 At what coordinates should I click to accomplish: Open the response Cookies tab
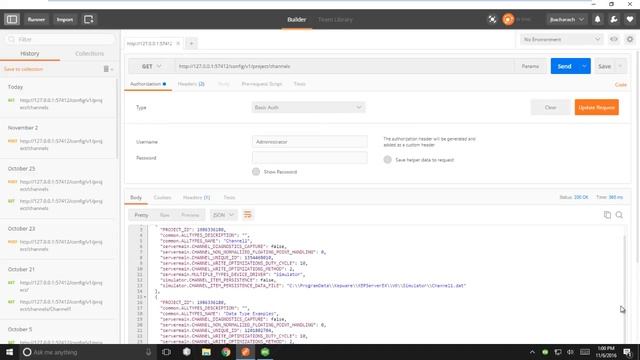point(162,197)
